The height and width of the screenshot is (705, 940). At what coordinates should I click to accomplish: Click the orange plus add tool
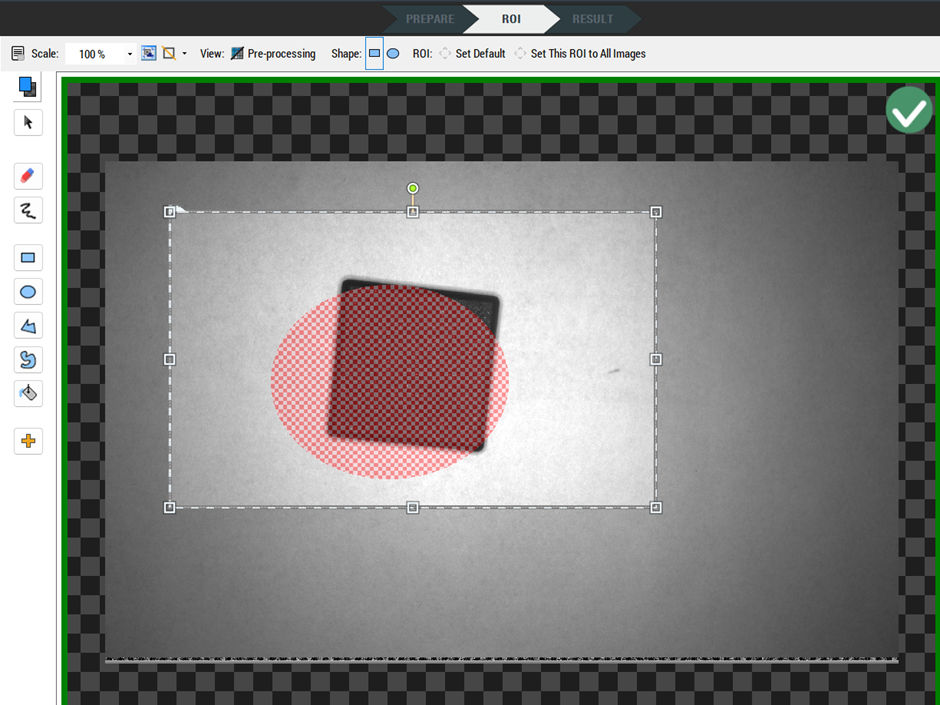(28, 441)
